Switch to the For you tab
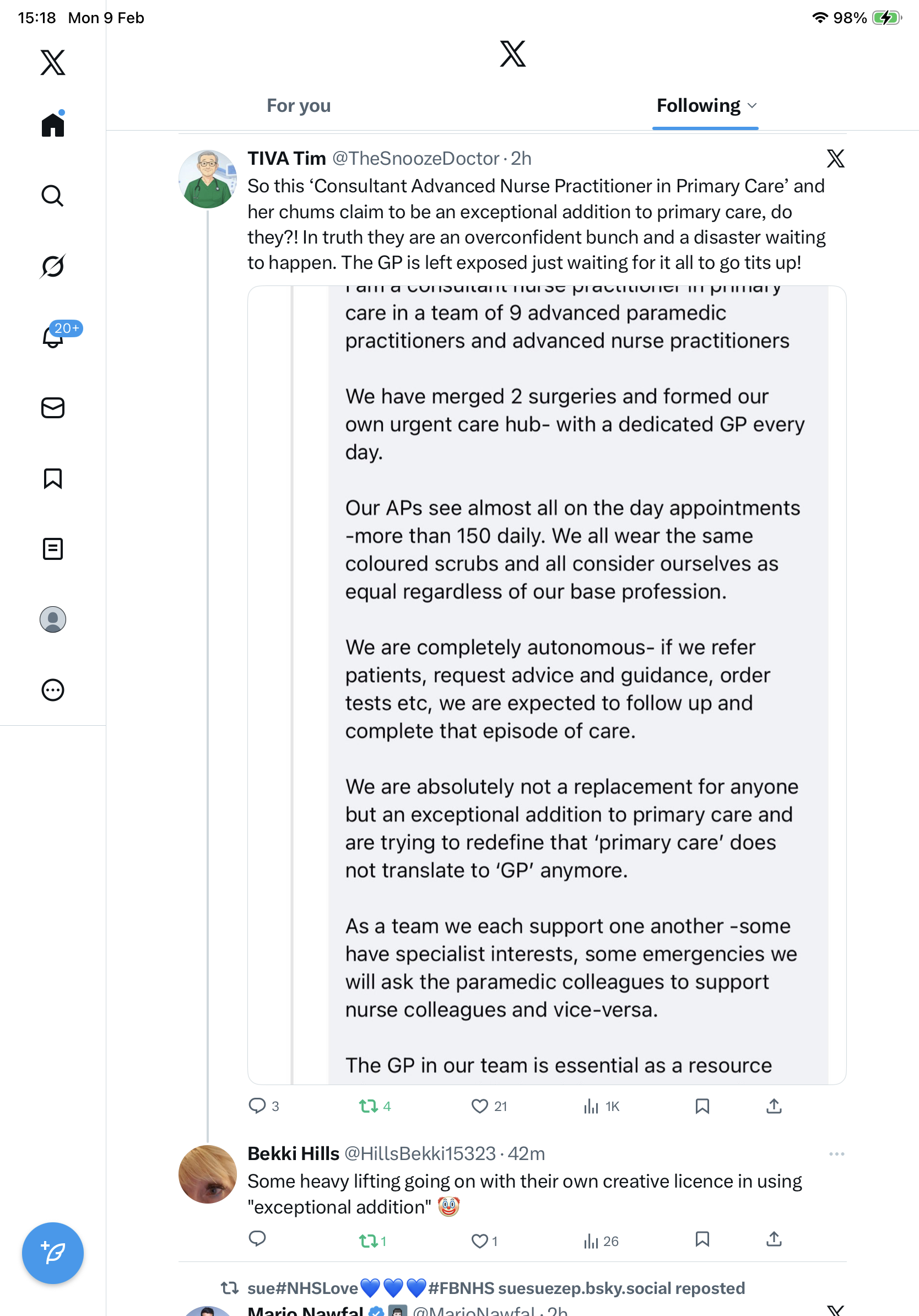The width and height of the screenshot is (919, 1316). (x=299, y=106)
